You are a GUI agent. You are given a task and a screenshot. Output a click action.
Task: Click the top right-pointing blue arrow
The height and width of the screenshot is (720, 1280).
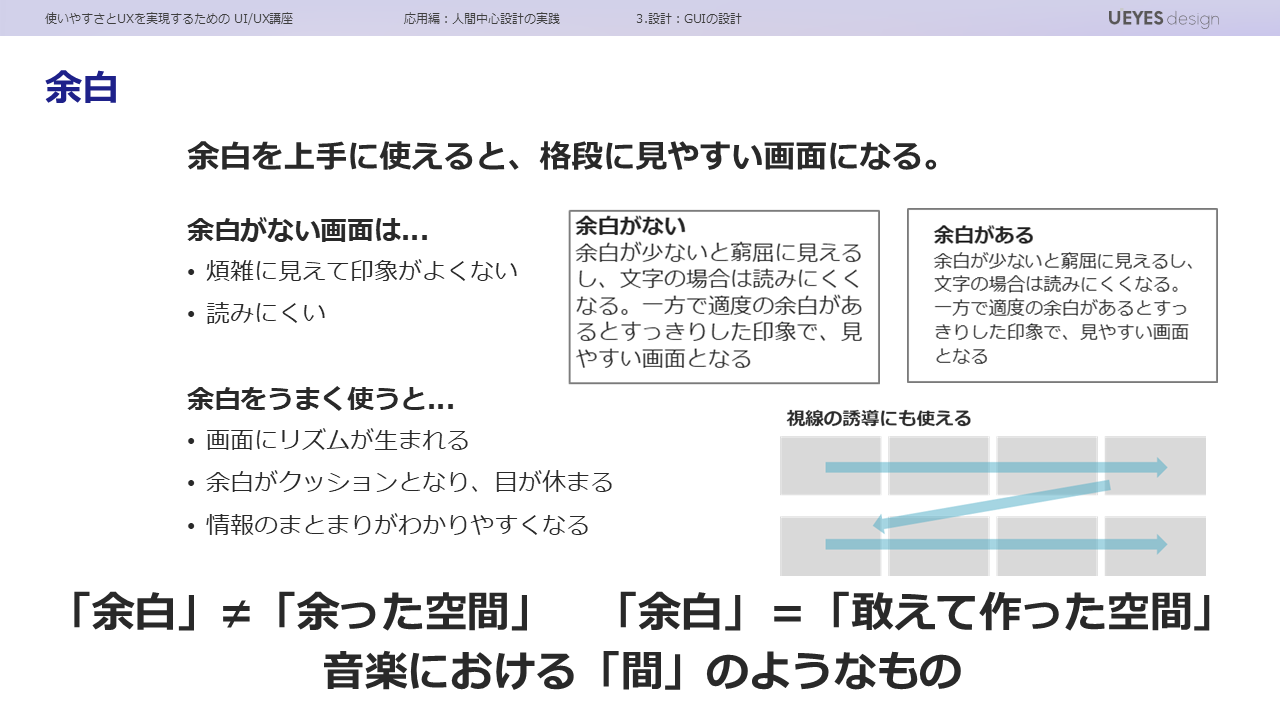click(x=995, y=467)
